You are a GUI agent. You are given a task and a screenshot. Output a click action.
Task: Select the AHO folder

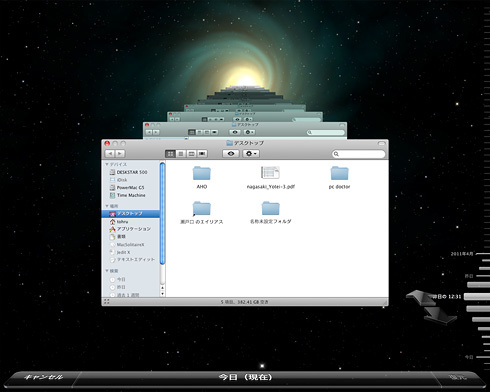click(202, 178)
